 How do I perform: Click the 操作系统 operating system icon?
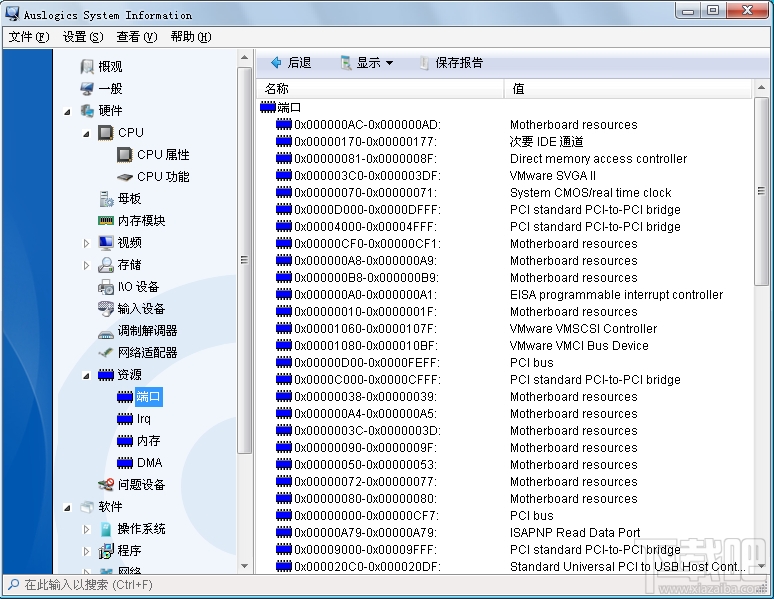tap(106, 529)
